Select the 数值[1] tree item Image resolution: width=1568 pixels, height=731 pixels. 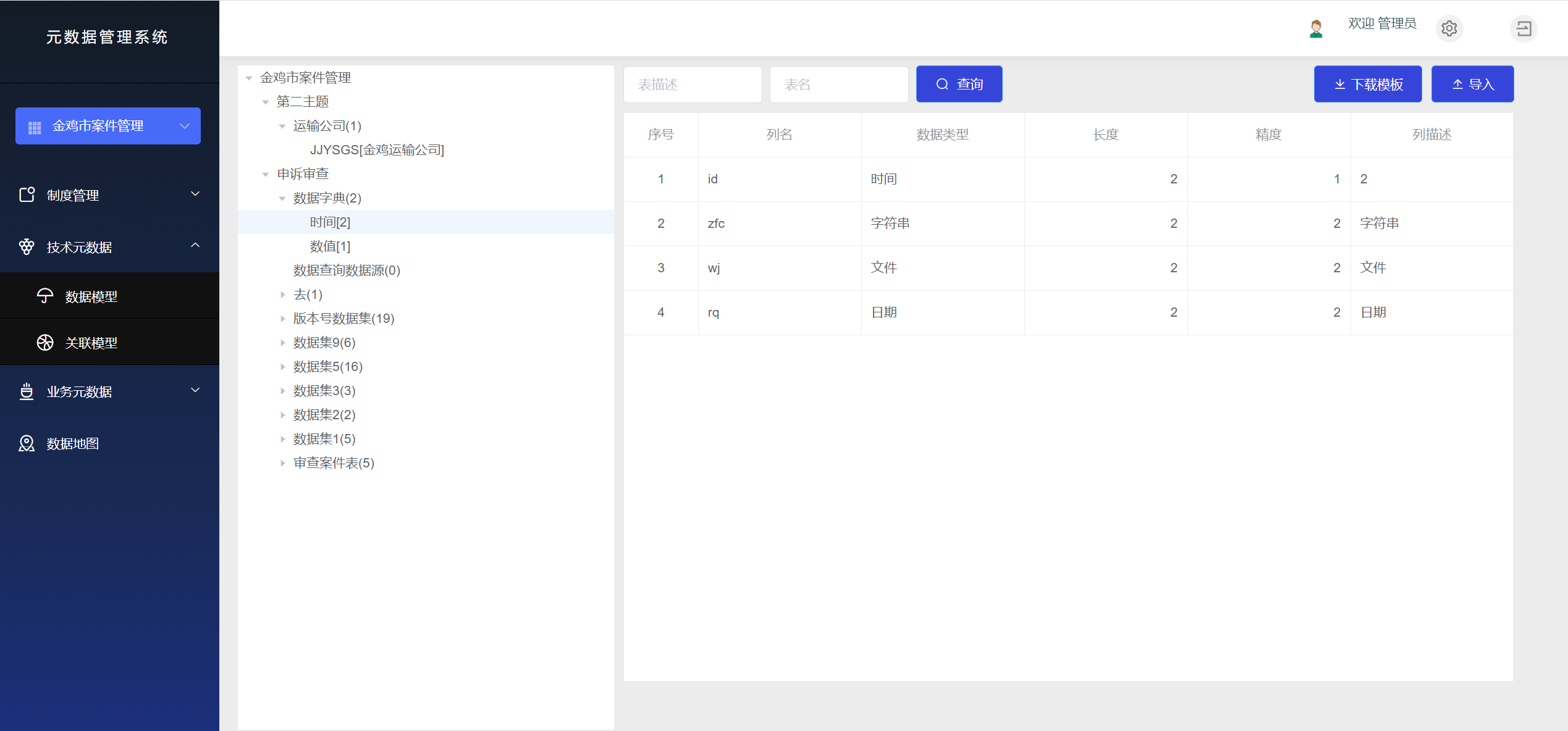pos(330,246)
